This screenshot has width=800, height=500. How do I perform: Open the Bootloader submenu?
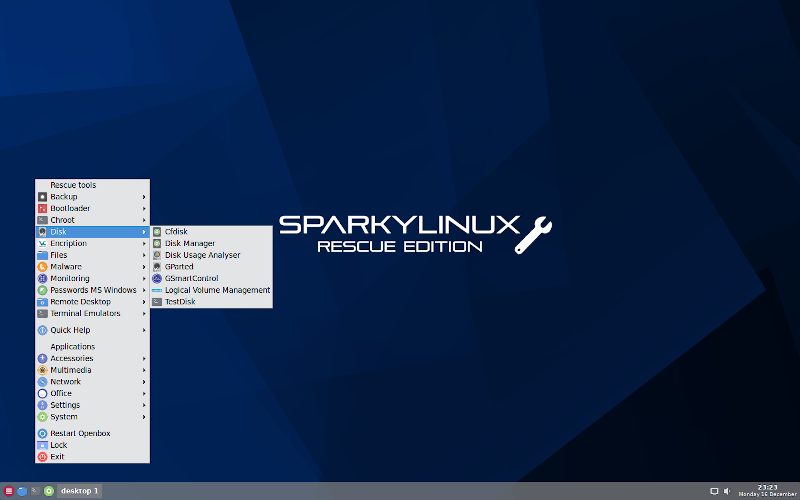coord(92,209)
